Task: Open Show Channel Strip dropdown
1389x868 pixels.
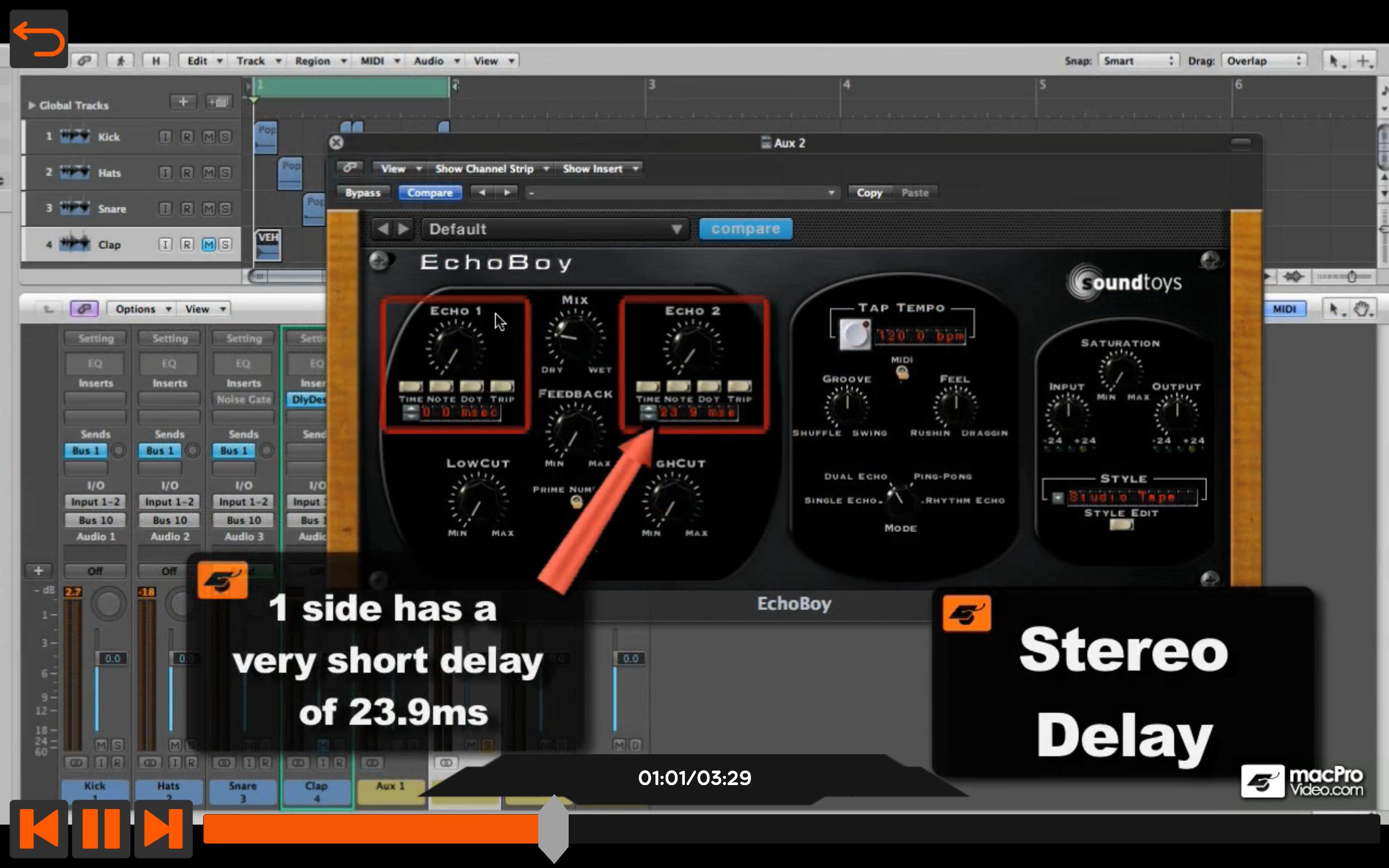Action: tap(491, 168)
